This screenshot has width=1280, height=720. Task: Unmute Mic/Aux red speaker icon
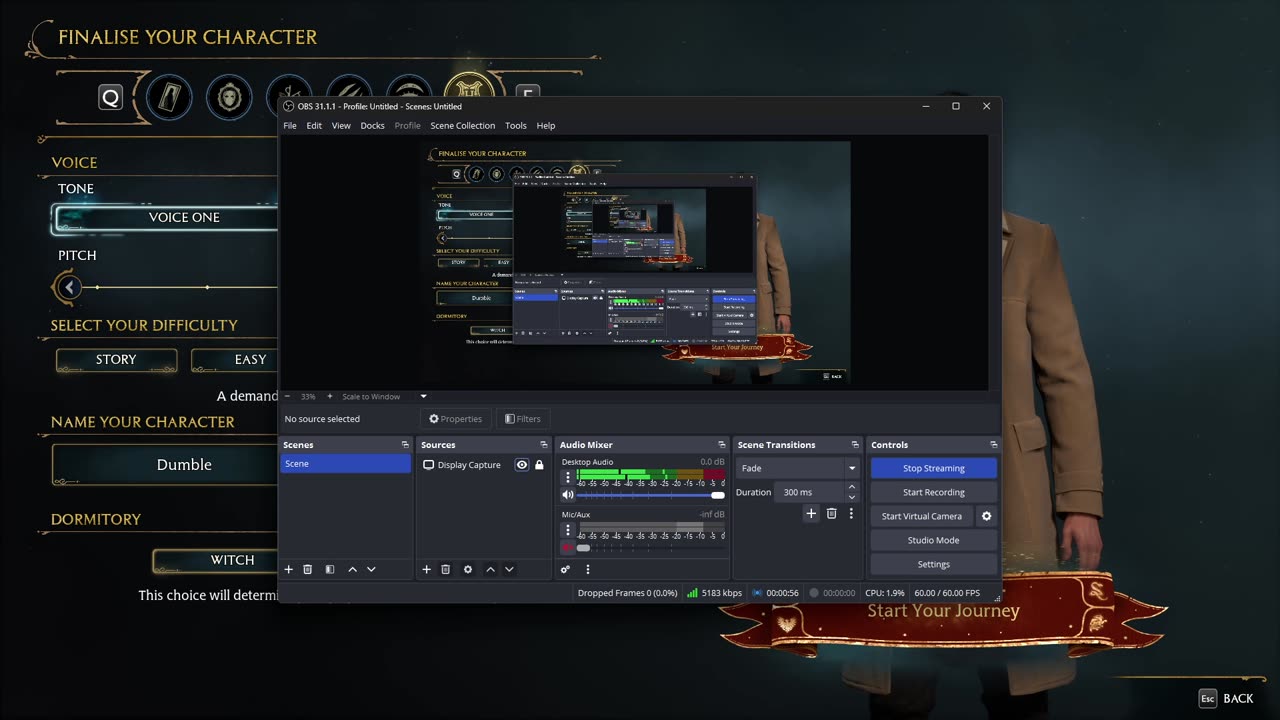point(567,547)
